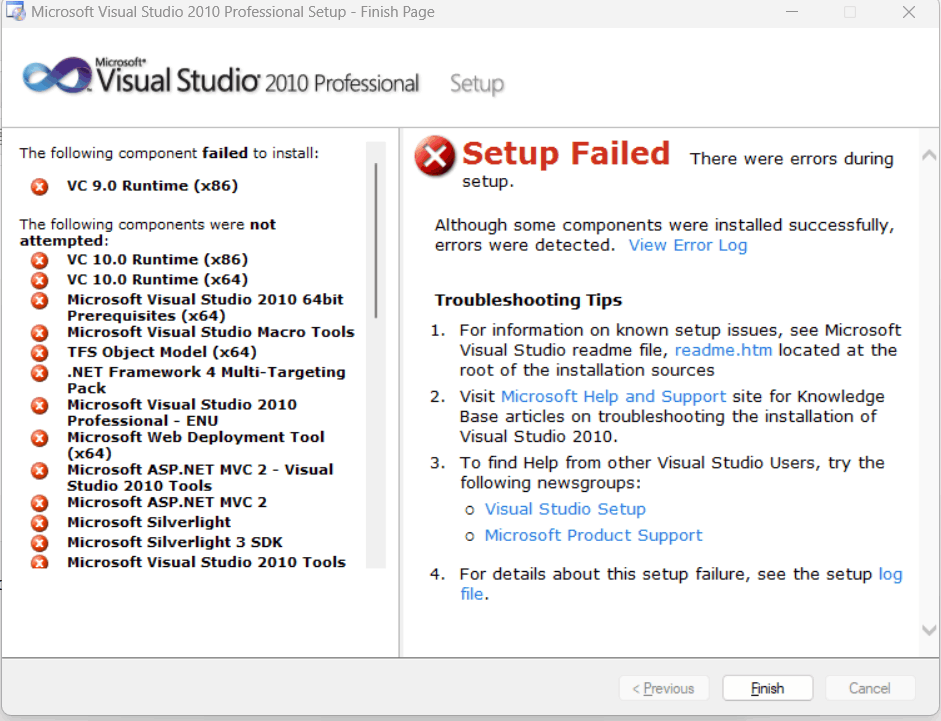The height and width of the screenshot is (721, 941).
Task: Click the error icon next to Microsoft ASP.NET MVC 2
Action: pyautogui.click(x=39, y=503)
